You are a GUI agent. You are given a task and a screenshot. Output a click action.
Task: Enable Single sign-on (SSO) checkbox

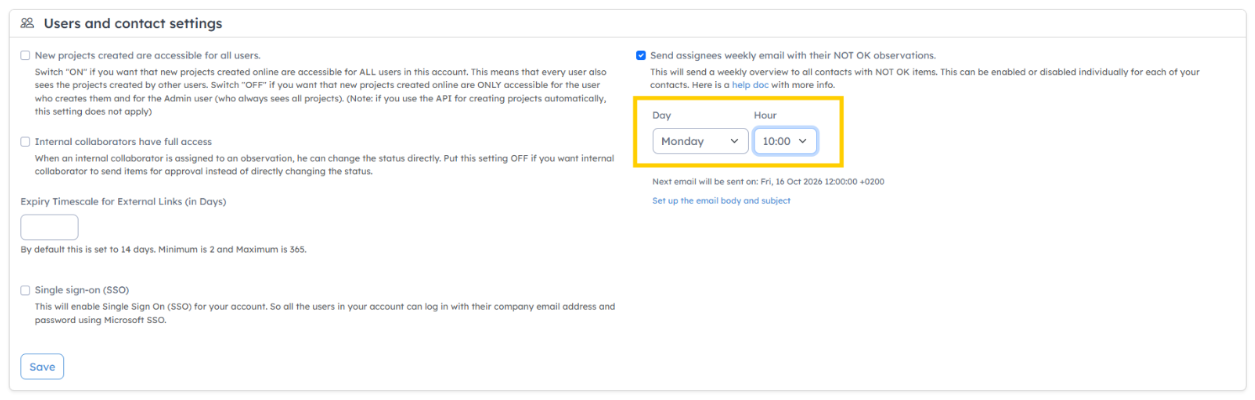tap(25, 290)
